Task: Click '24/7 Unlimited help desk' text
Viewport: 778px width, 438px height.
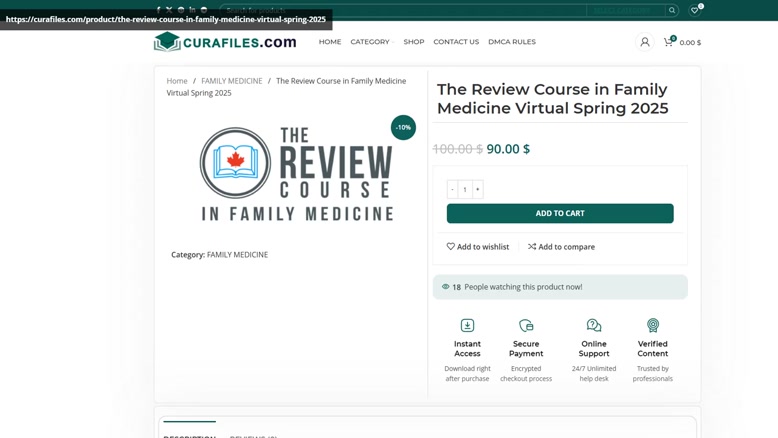Action: click(x=593, y=374)
